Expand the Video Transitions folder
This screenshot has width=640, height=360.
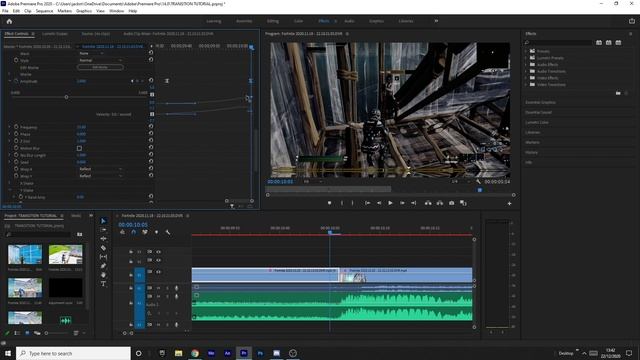click(526, 84)
